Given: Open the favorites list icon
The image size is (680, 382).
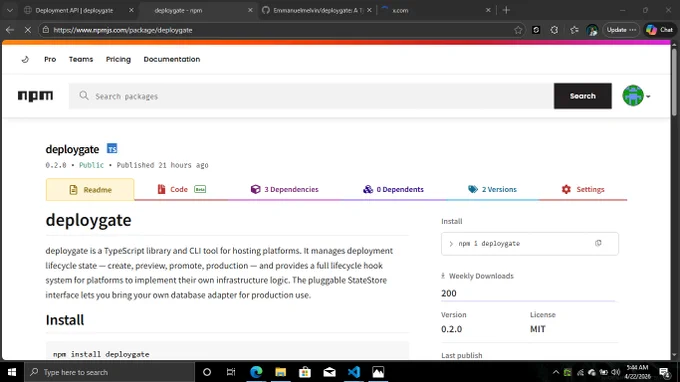Looking at the screenshot, I should pos(574,30).
